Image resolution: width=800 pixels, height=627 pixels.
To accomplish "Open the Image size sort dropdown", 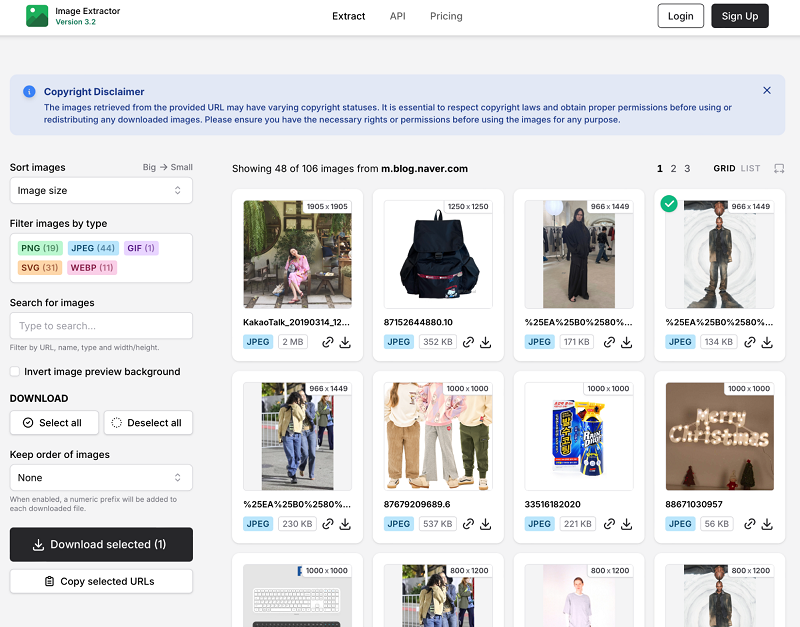I will pyautogui.click(x=101, y=190).
